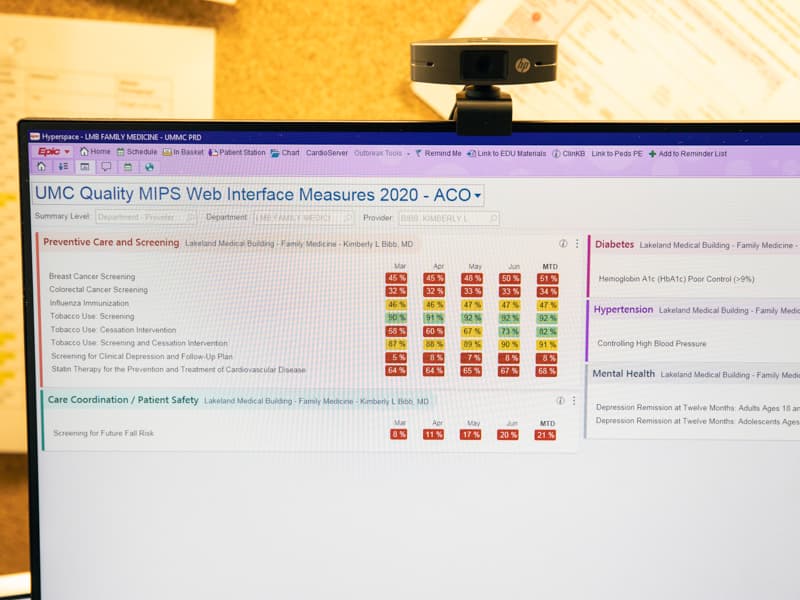Click Tobacco Use: Screening Mar 90 % cell
800x600 pixels.
pyautogui.click(x=396, y=318)
